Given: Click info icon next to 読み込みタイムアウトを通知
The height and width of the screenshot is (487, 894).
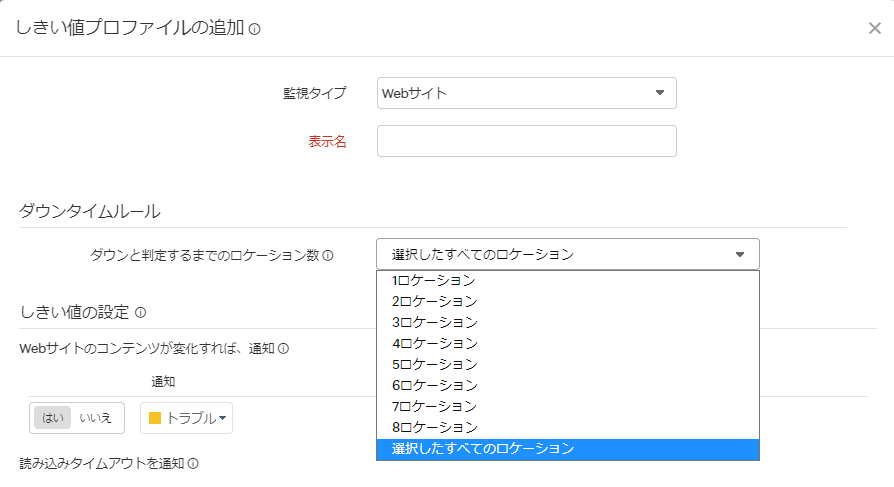Looking at the screenshot, I should [193, 464].
